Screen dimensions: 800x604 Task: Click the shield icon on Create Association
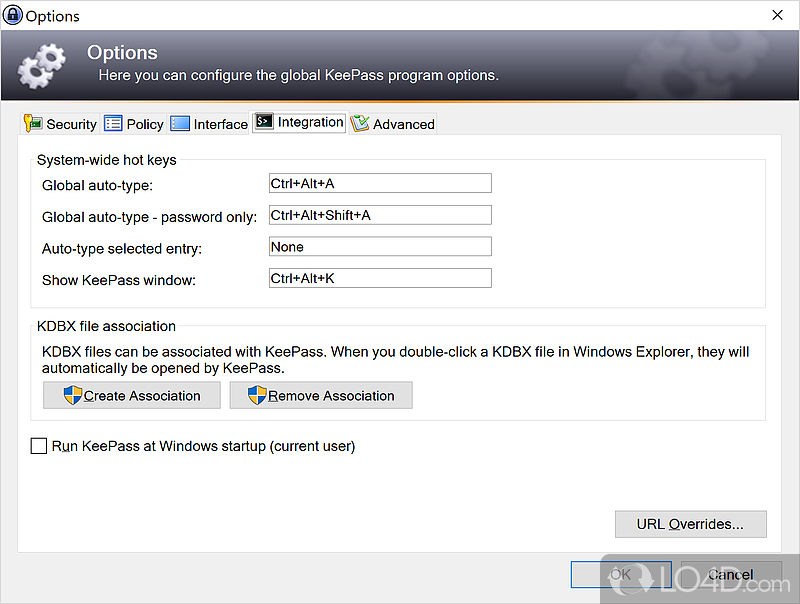pos(73,395)
